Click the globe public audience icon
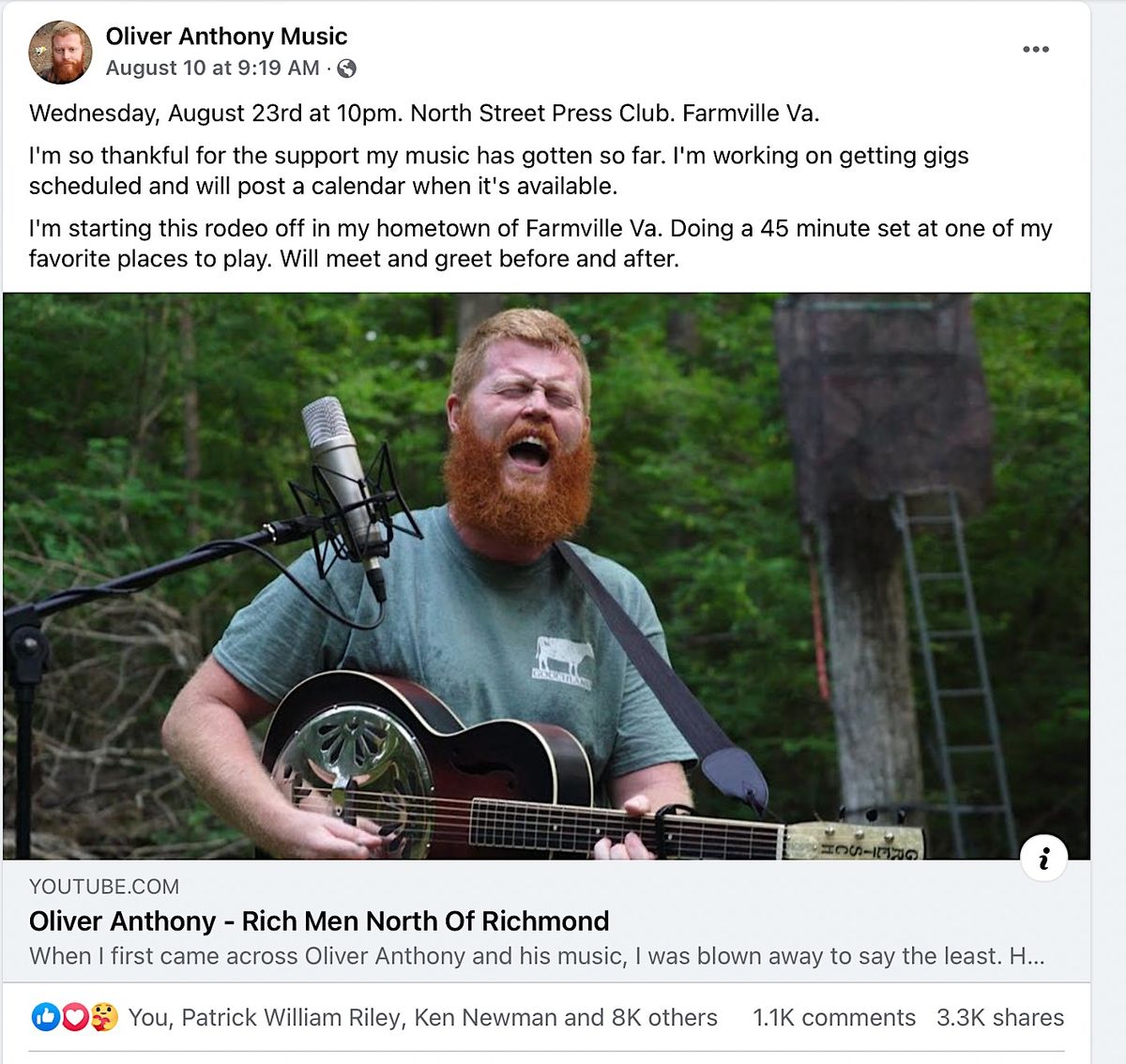The width and height of the screenshot is (1126, 1064). pos(346,68)
